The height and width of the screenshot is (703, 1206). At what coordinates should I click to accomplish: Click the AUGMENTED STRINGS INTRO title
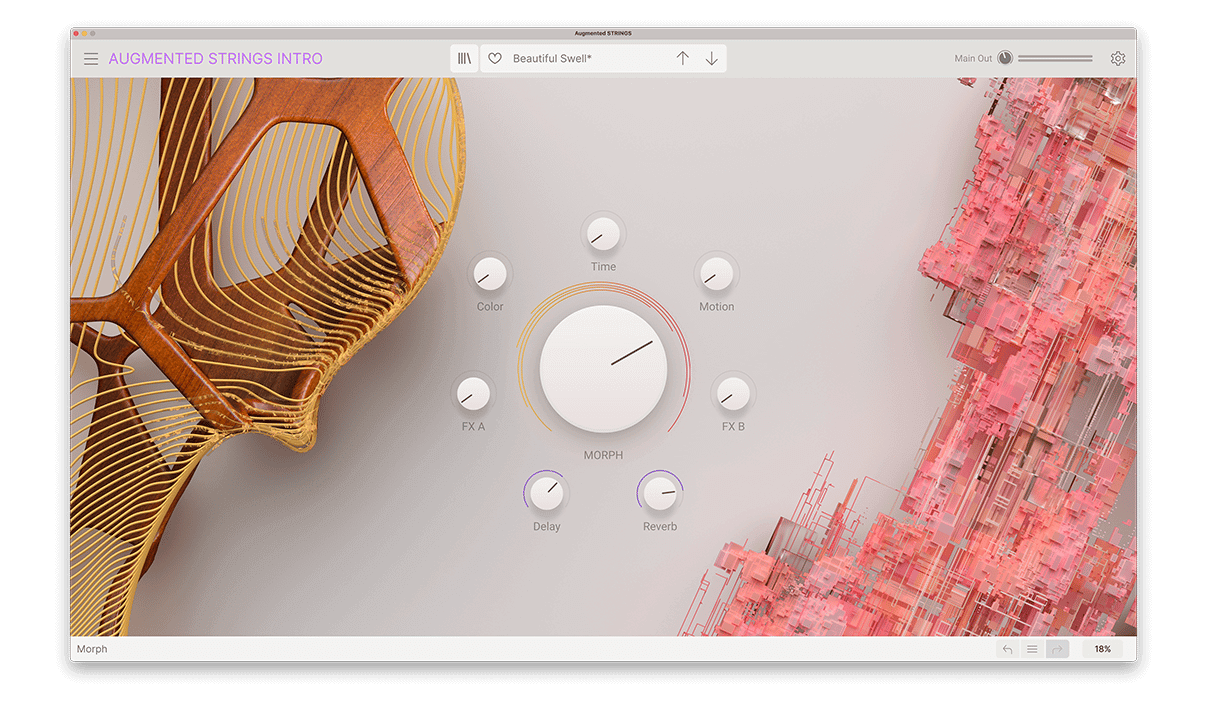215,58
